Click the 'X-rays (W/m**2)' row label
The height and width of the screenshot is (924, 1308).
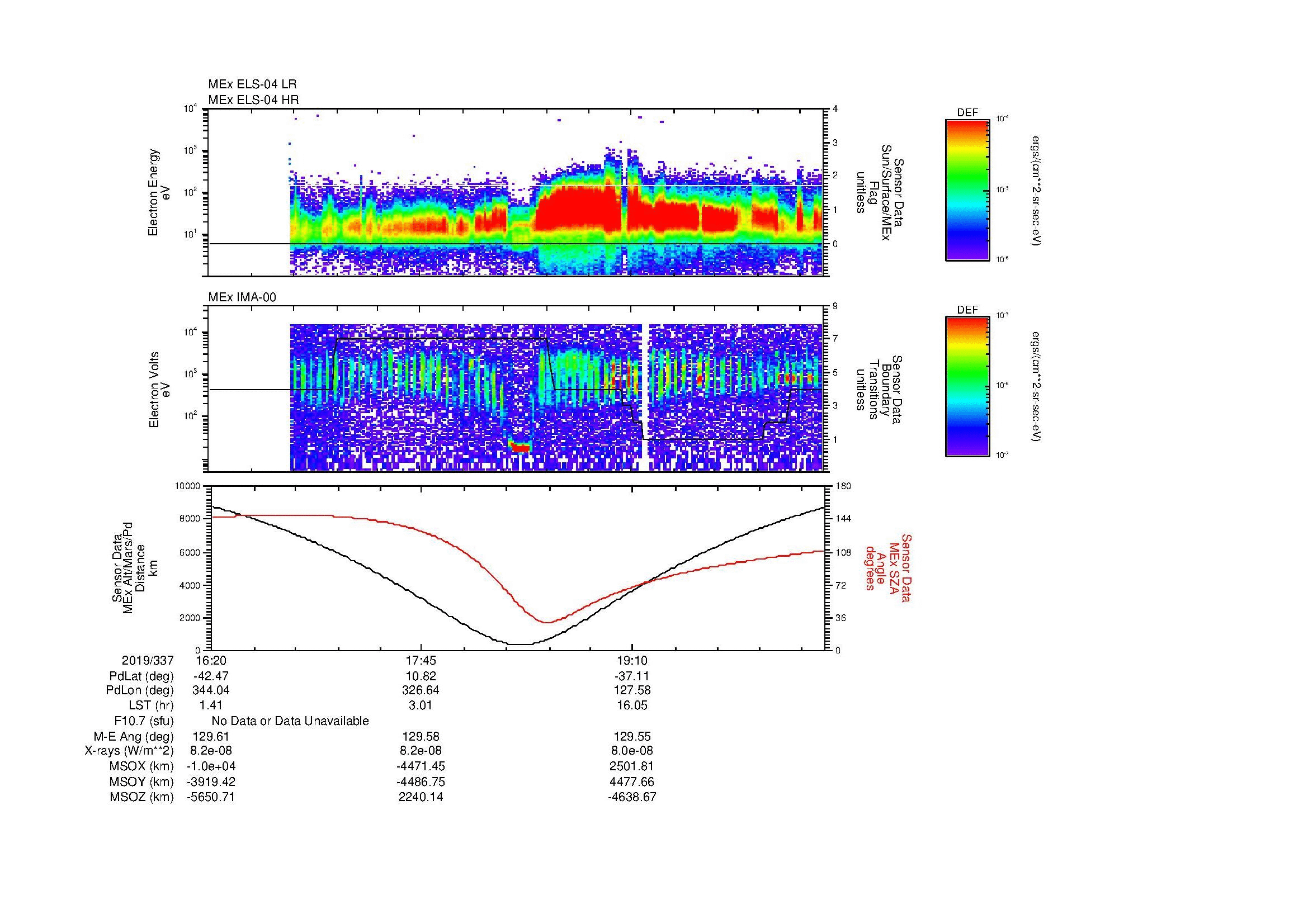pos(129,751)
